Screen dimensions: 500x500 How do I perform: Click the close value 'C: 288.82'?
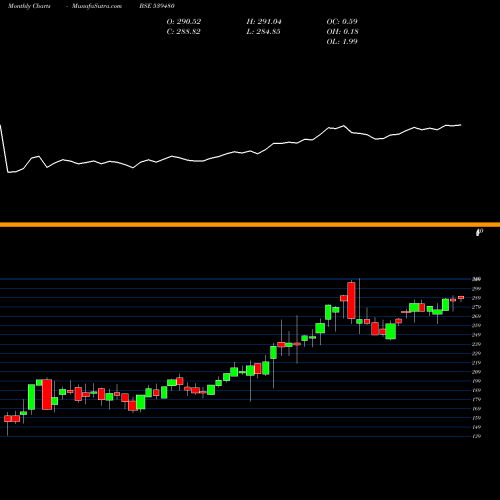[183, 32]
